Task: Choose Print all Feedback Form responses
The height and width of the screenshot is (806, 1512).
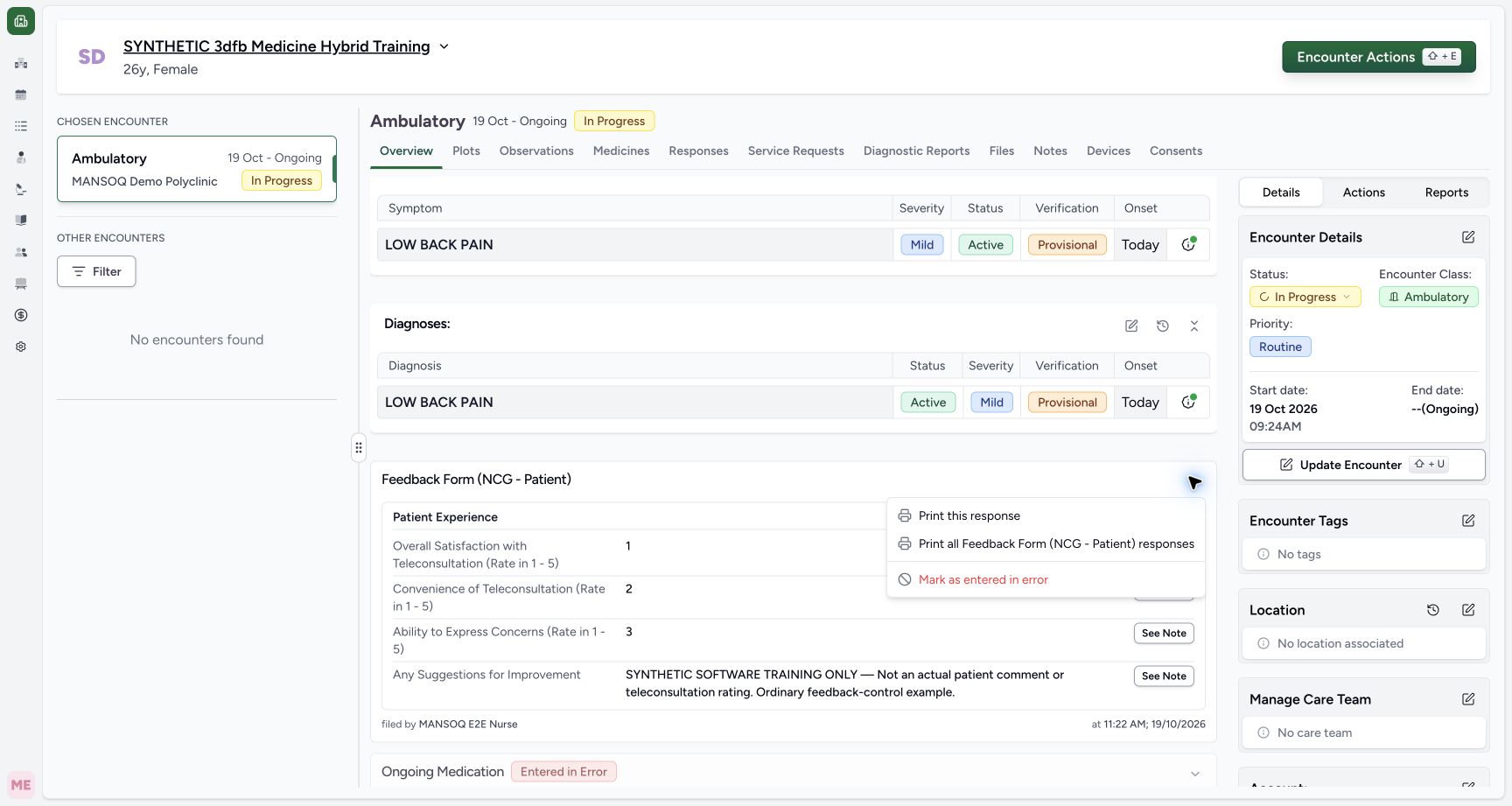Action: (1046, 543)
